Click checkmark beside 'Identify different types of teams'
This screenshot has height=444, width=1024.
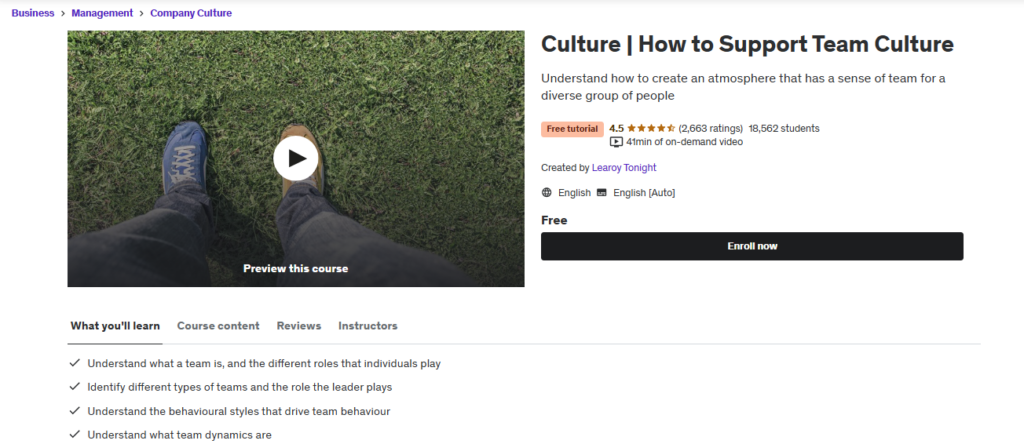pyautogui.click(x=75, y=387)
